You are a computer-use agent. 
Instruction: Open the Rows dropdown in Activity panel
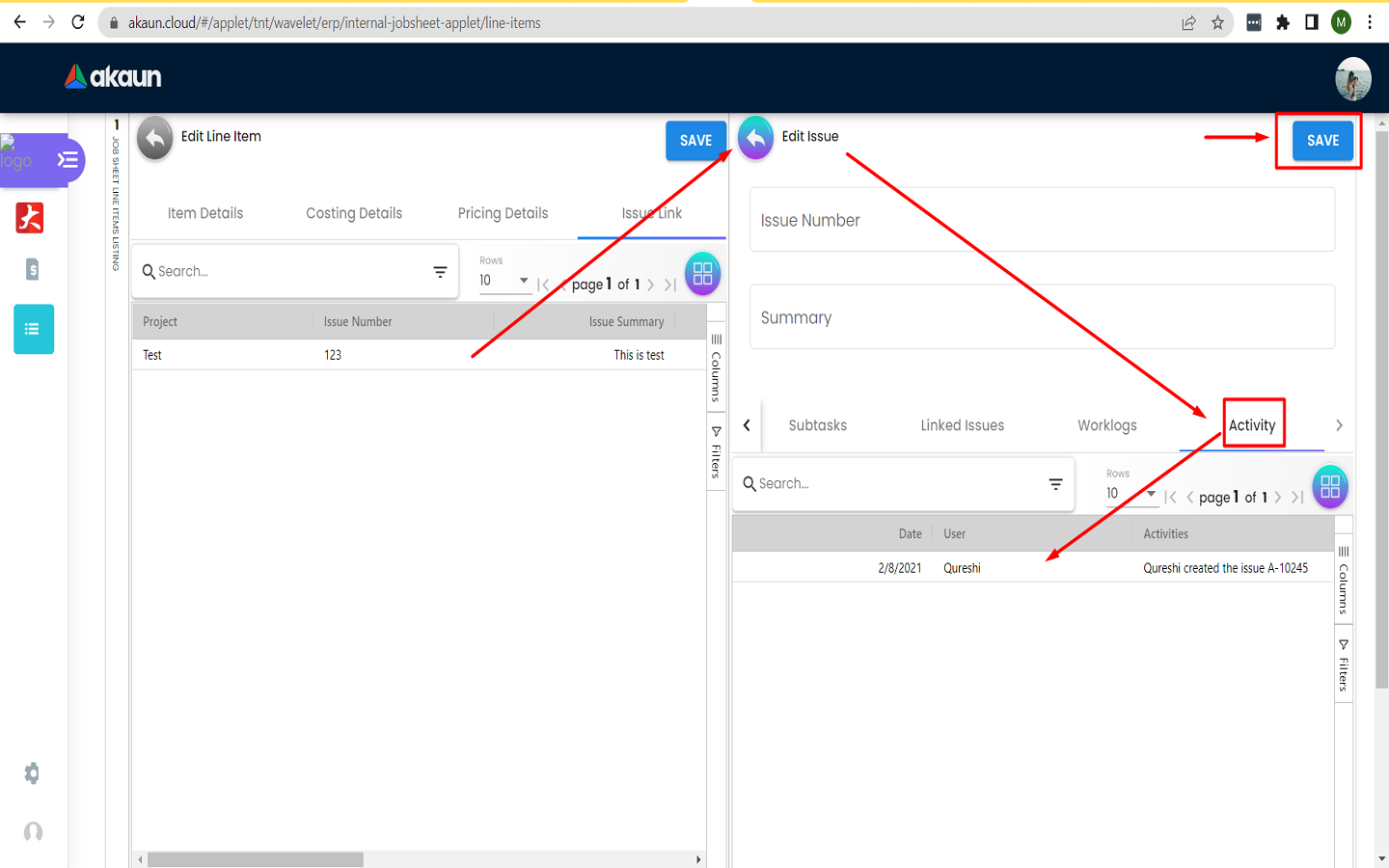[1131, 494]
